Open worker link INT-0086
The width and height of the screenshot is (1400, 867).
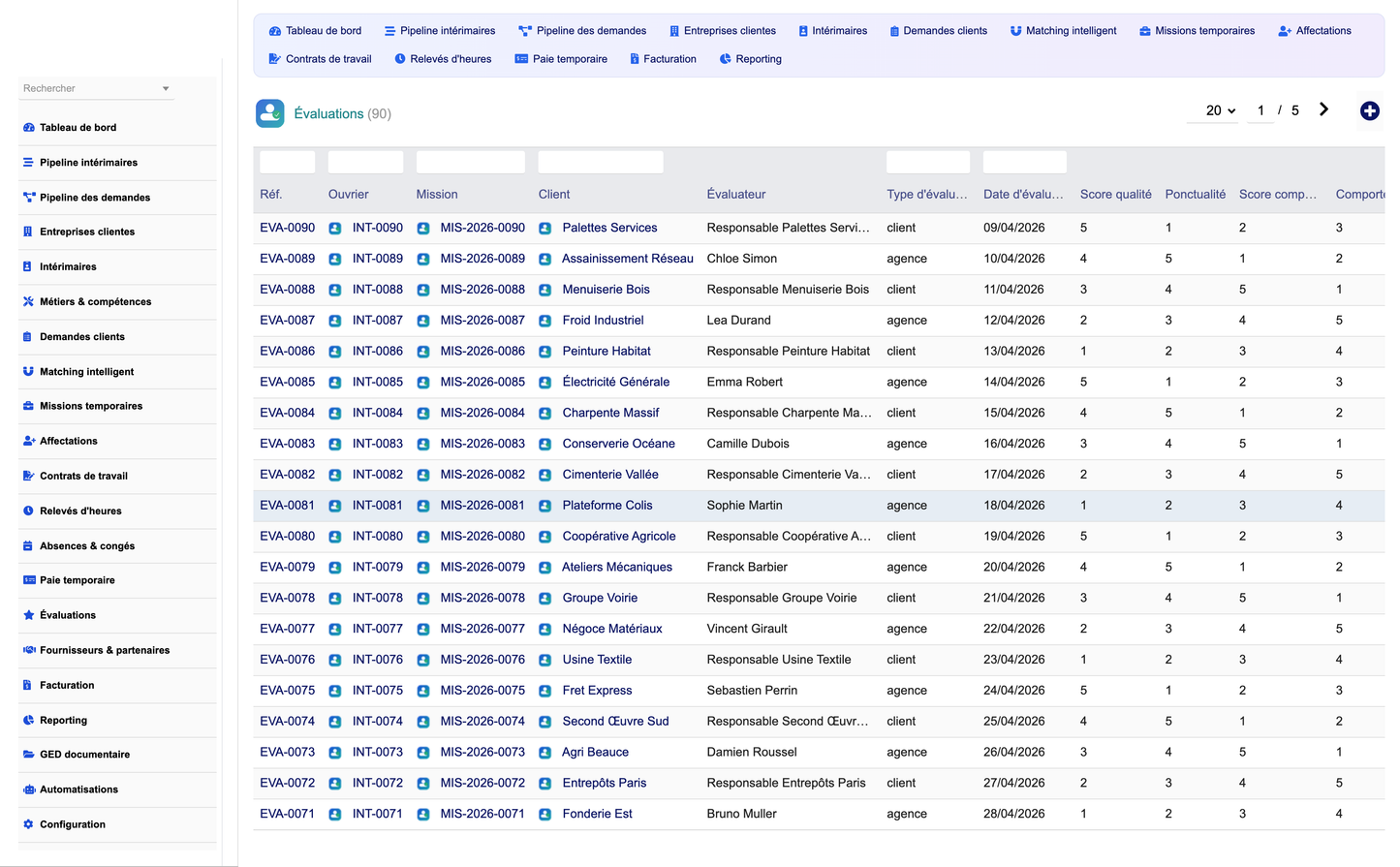377,351
